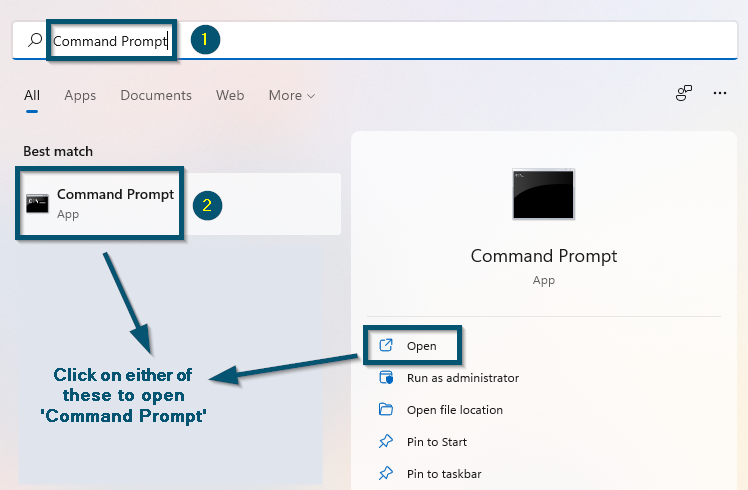Click the large Command Prompt thumbnail in preview

click(x=543, y=194)
